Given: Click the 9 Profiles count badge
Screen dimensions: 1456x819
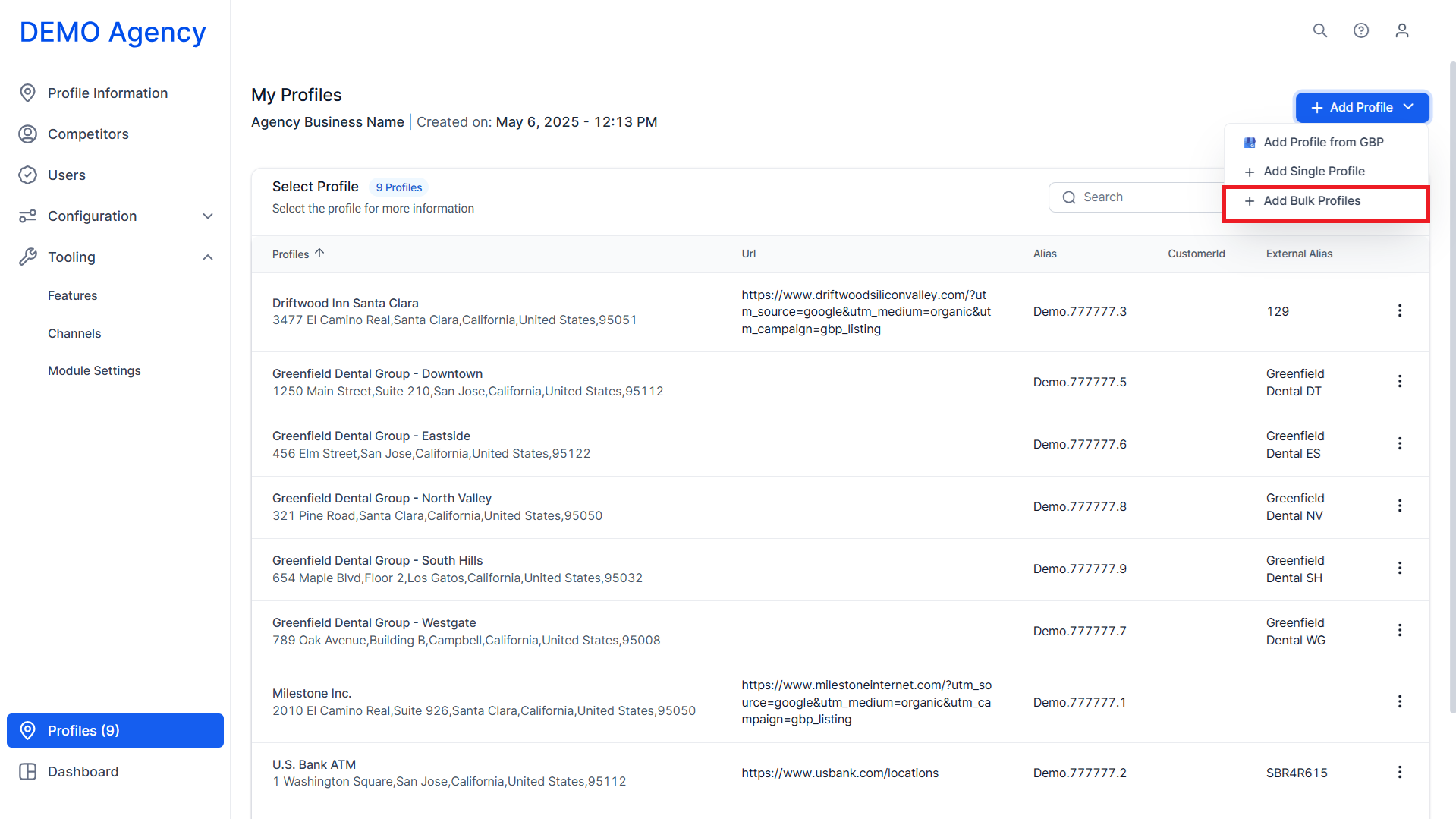Looking at the screenshot, I should tap(399, 187).
